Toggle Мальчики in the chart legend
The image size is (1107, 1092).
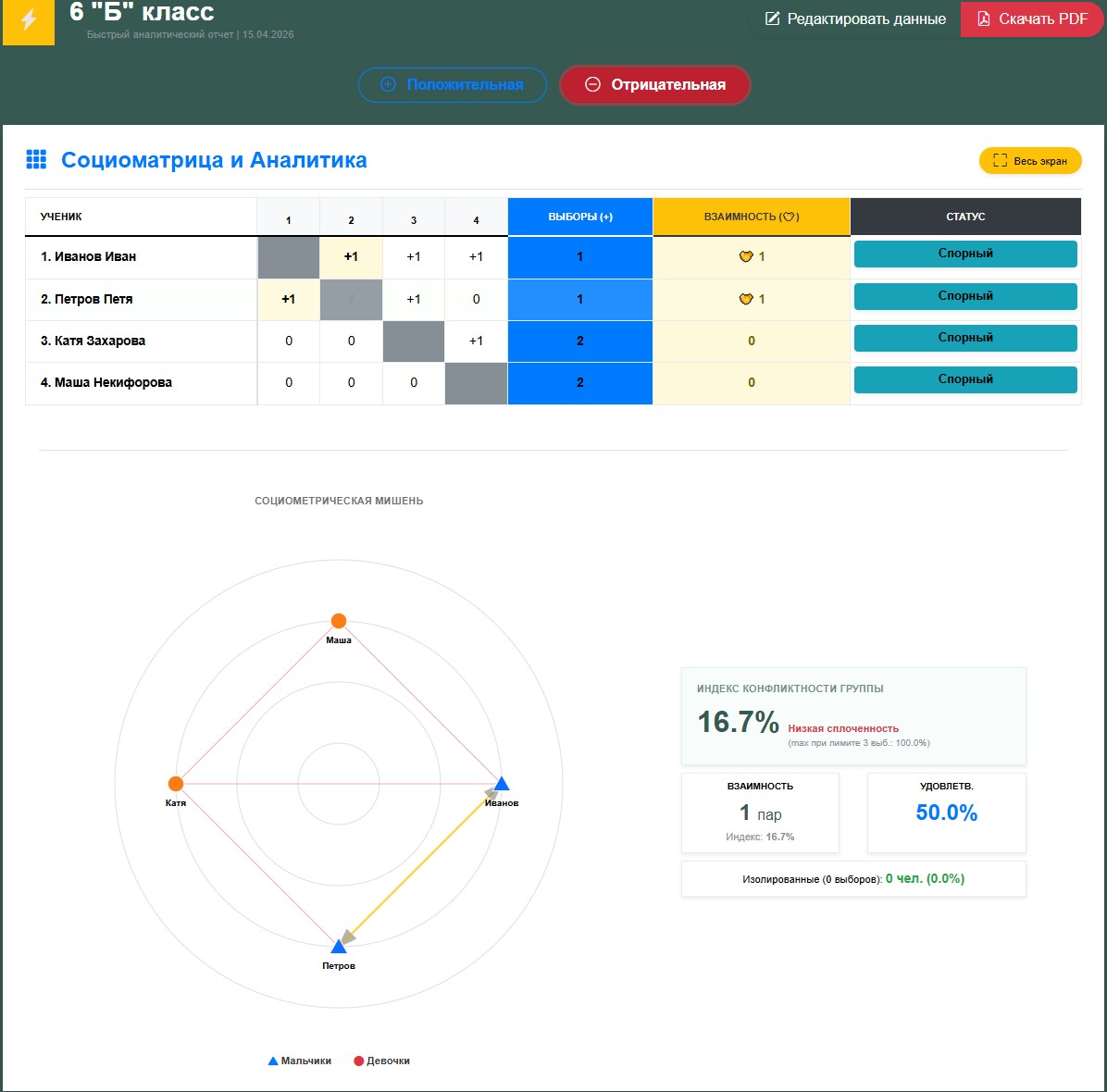300,1061
